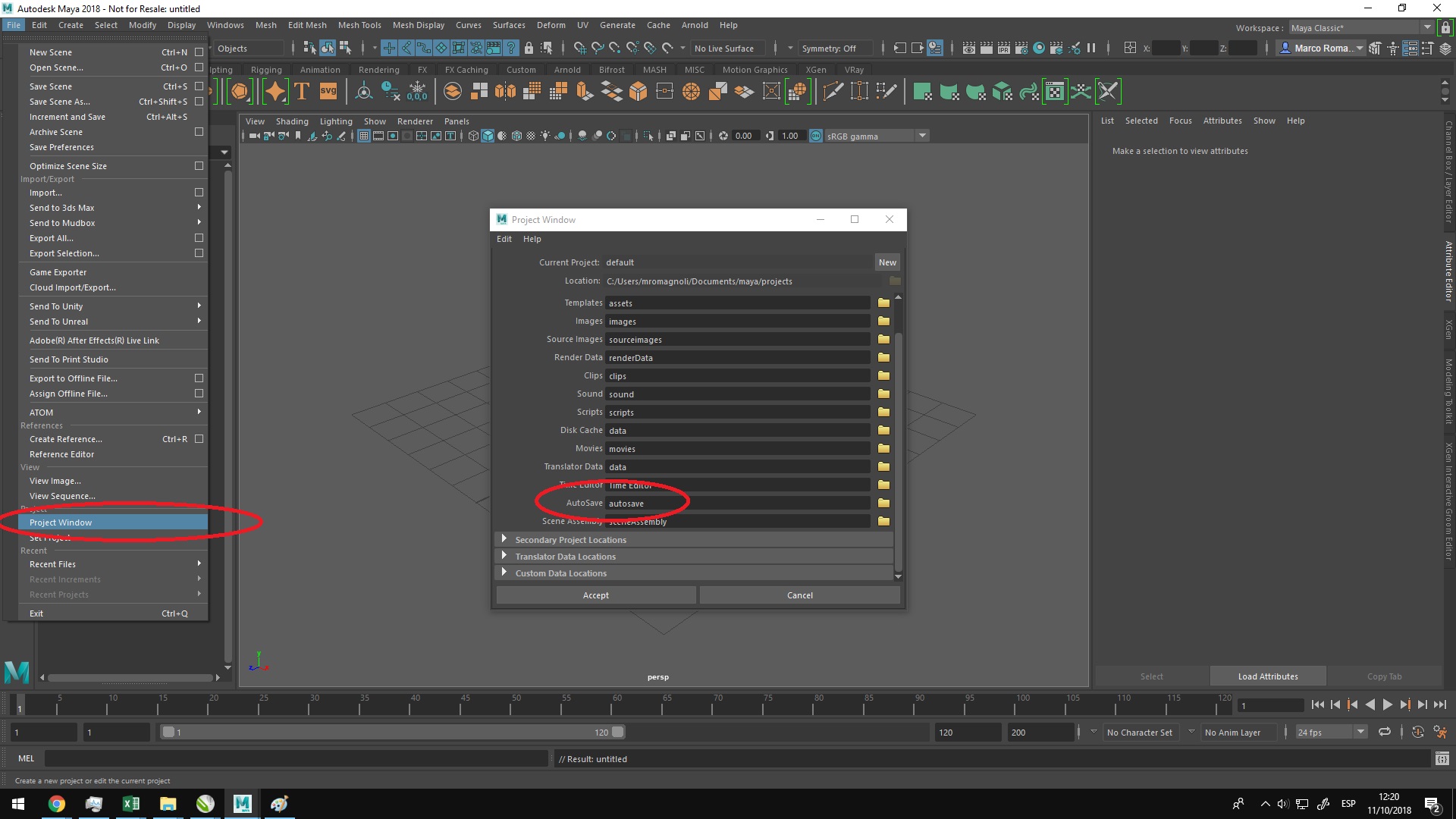Viewport: 1456px width, 819px height.
Task: Click Accept in Project Window
Action: [x=596, y=595]
